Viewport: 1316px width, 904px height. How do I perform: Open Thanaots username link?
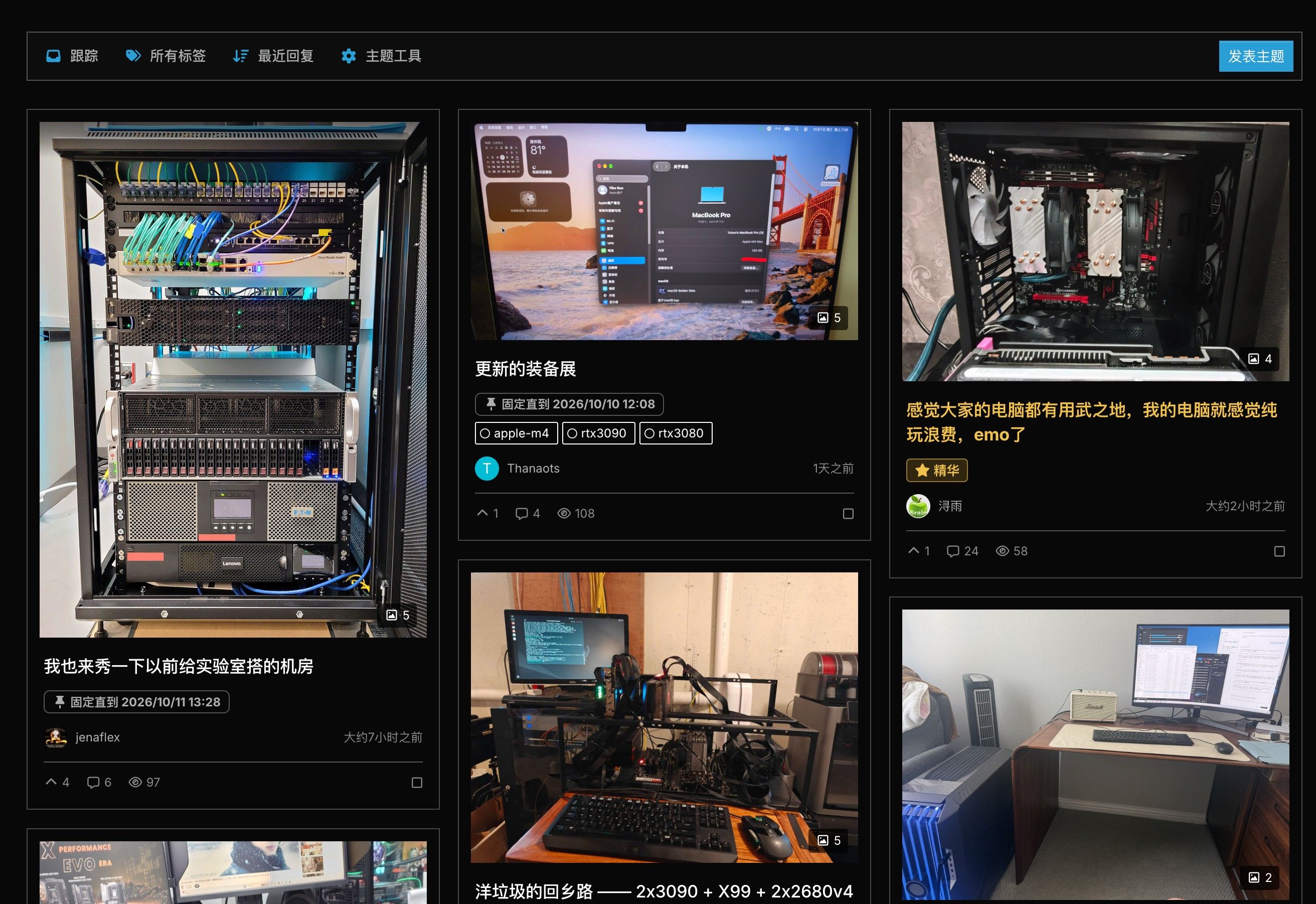pyautogui.click(x=533, y=469)
